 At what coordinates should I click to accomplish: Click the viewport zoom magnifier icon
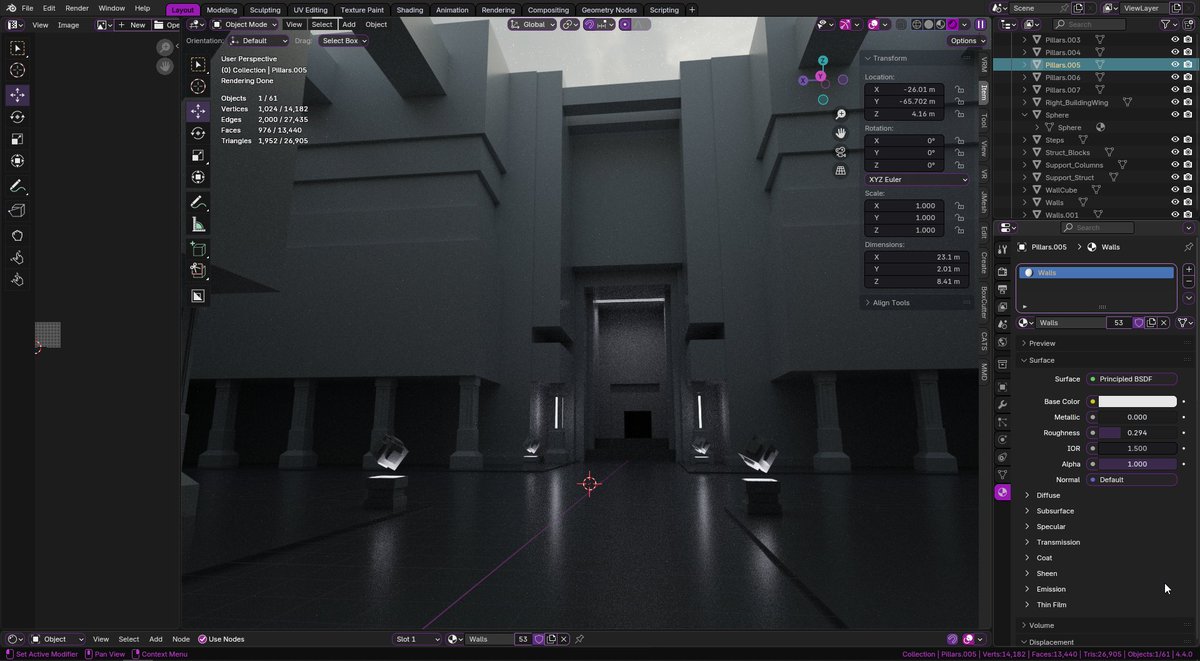[841, 115]
